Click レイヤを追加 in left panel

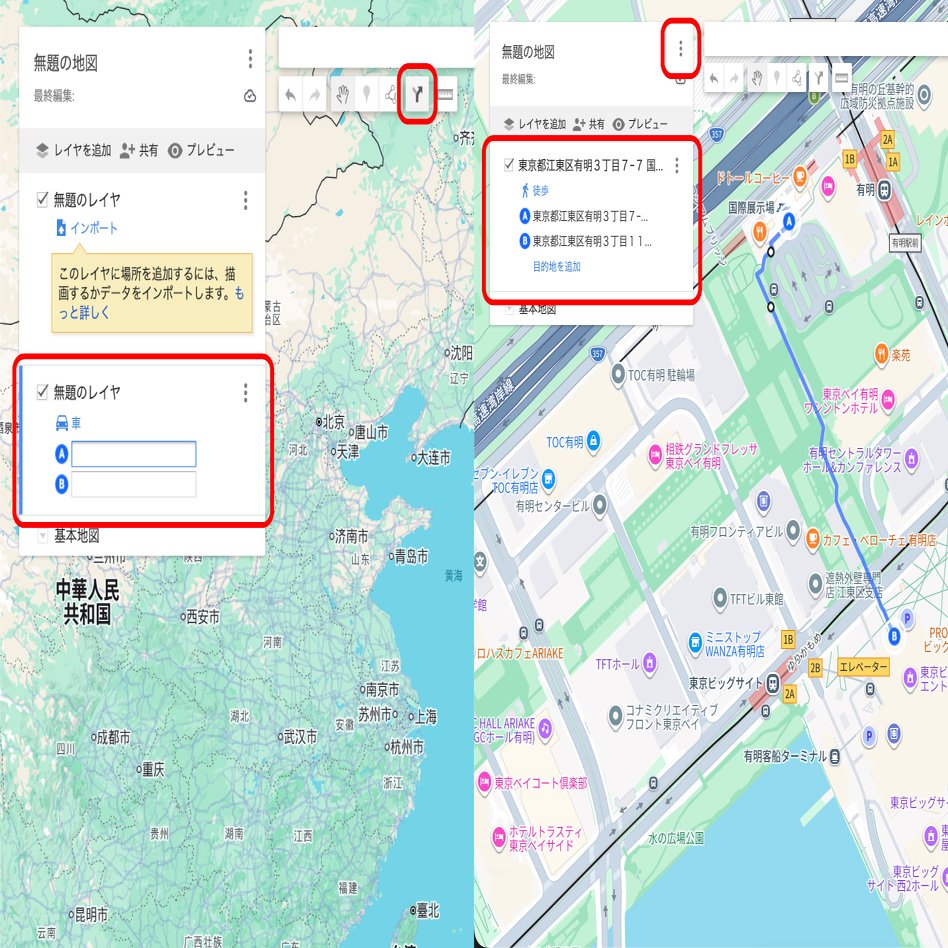click(x=74, y=150)
